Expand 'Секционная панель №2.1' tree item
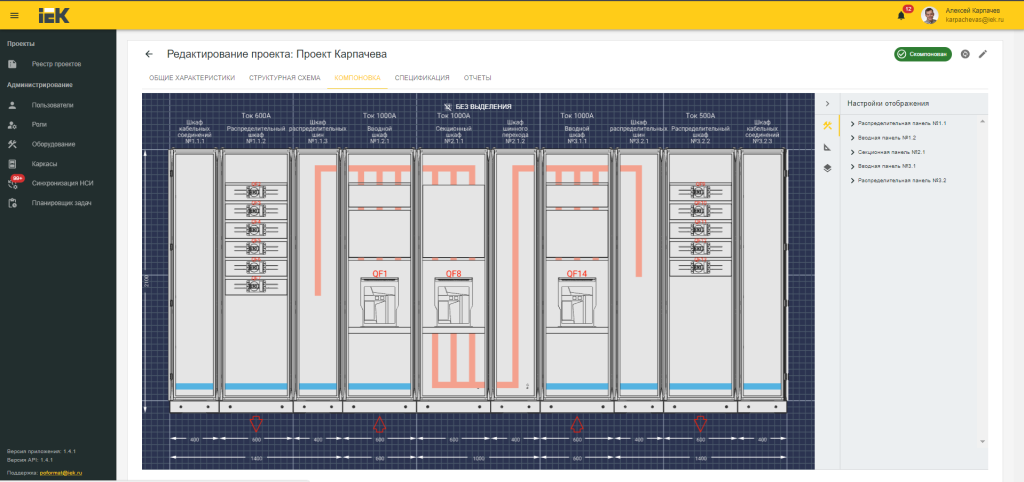1024x482 pixels. point(851,151)
